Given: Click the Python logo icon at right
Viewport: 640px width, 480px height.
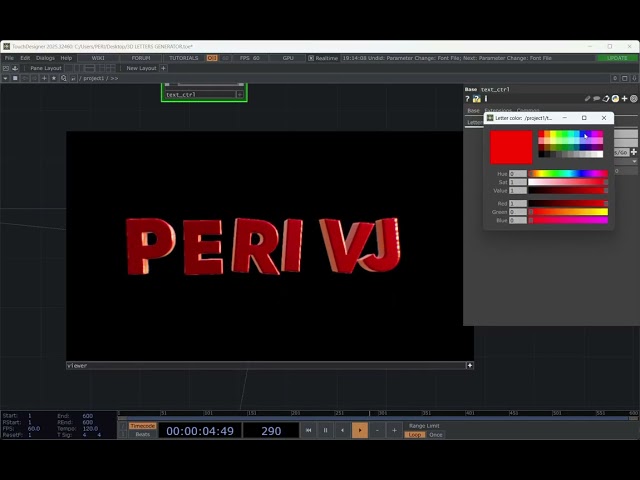Looking at the screenshot, I should point(615,98).
